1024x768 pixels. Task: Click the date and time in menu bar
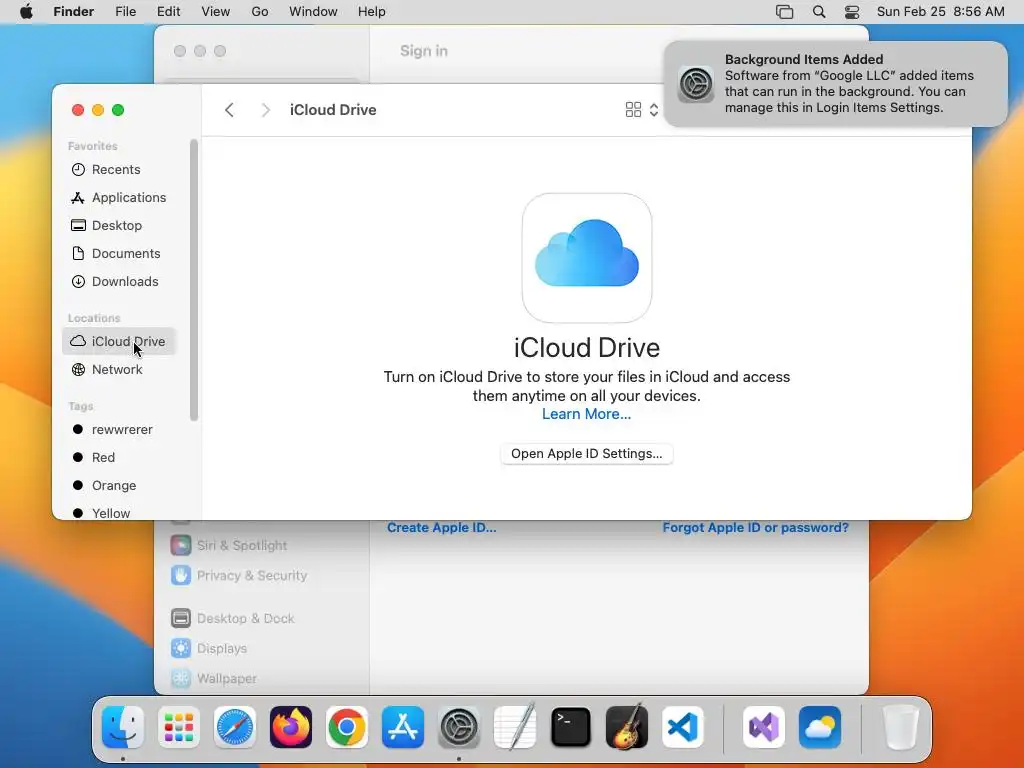[940, 12]
